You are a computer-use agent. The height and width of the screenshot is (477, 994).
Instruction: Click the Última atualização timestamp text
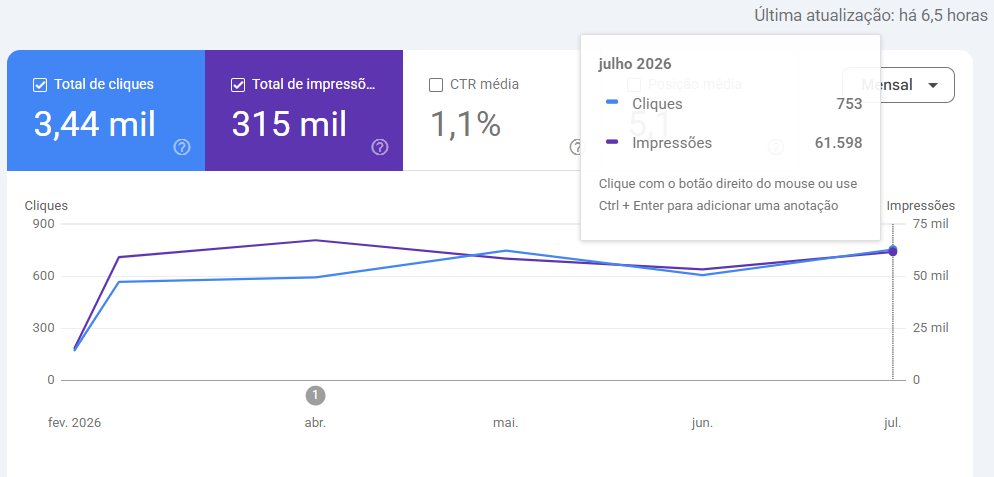[871, 16]
